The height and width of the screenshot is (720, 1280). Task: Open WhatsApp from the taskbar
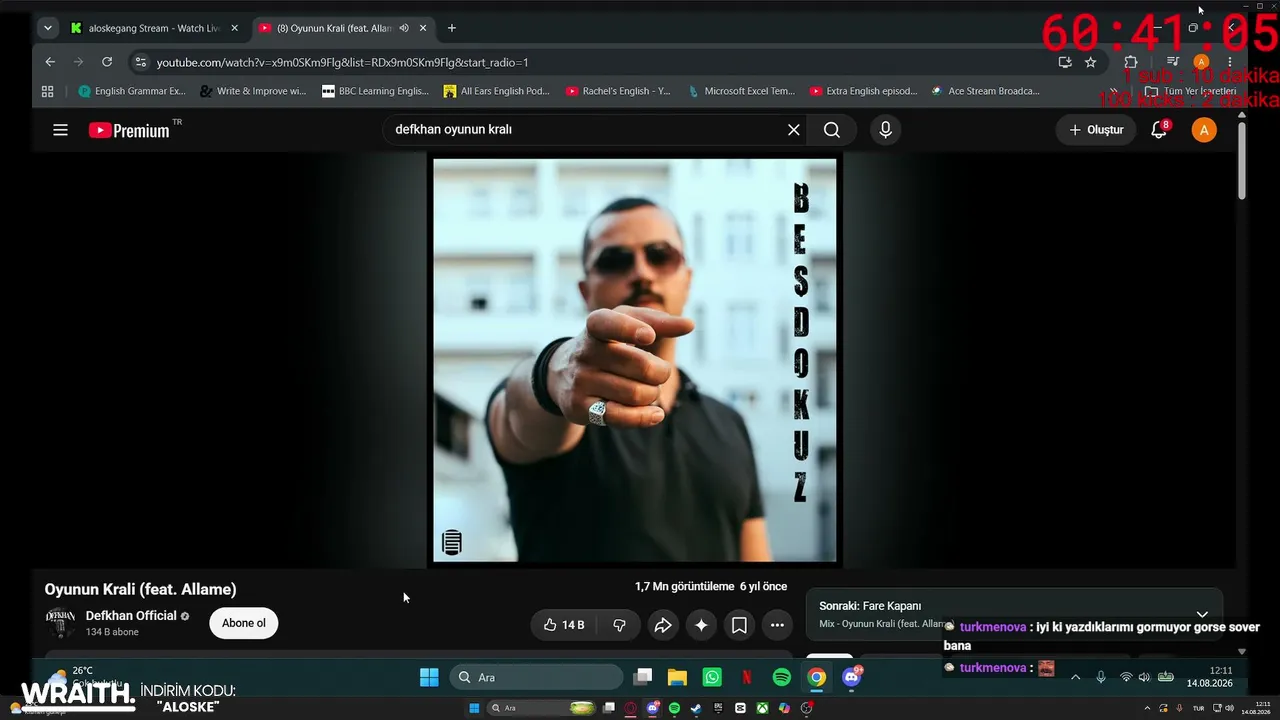click(x=712, y=677)
